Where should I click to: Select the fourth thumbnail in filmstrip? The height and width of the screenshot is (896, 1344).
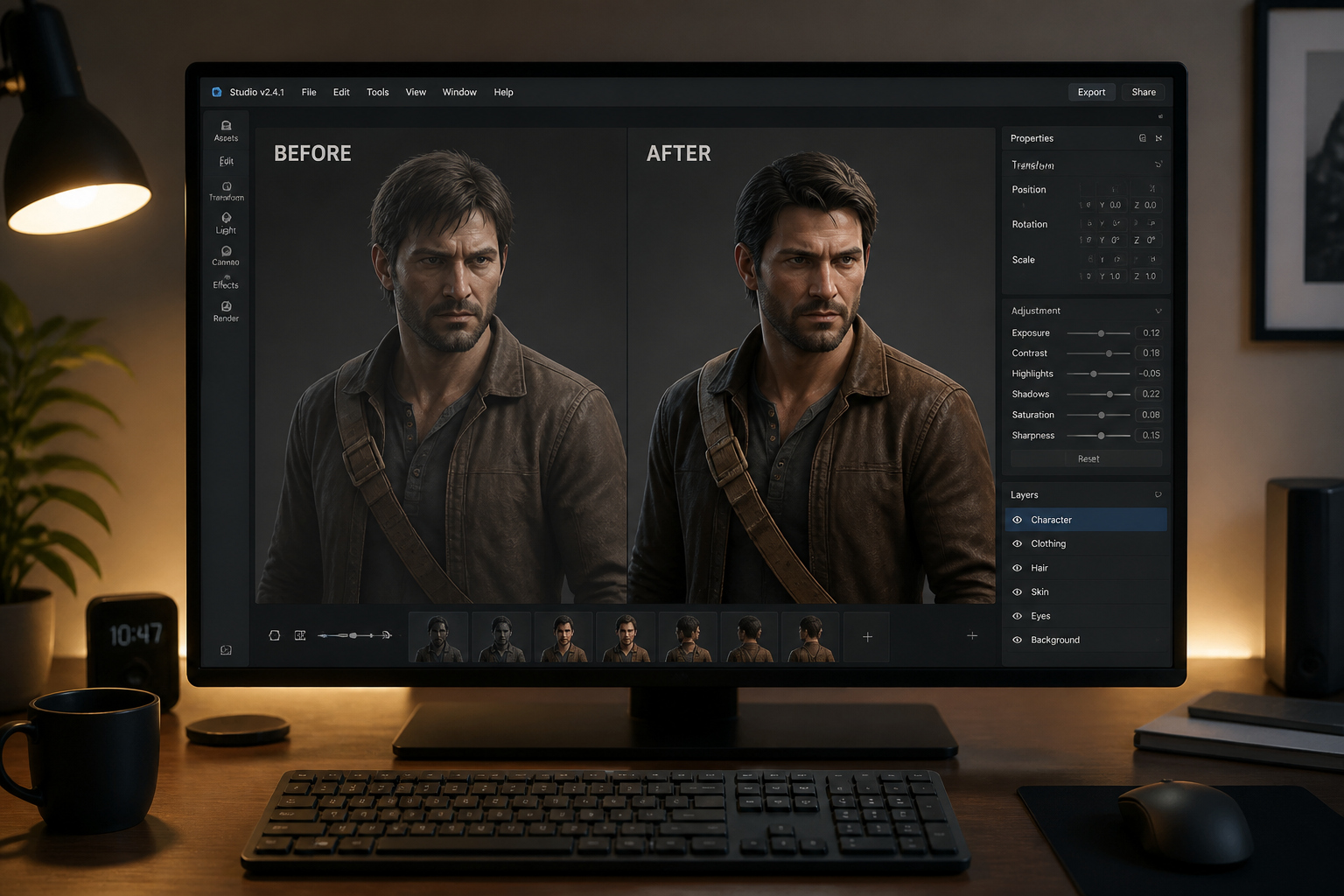625,637
